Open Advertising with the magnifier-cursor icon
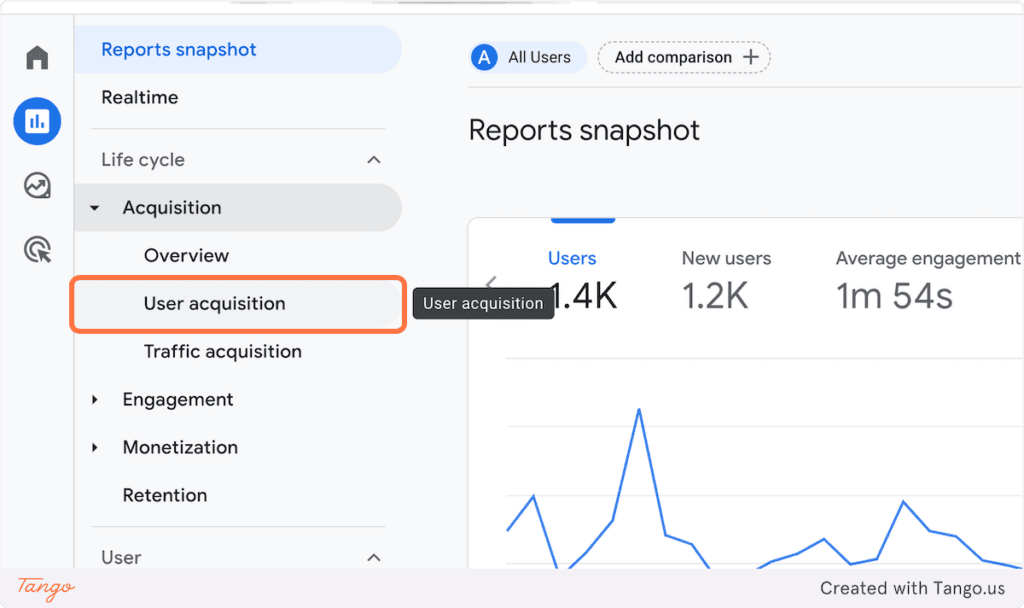1024x608 pixels. 37,249
